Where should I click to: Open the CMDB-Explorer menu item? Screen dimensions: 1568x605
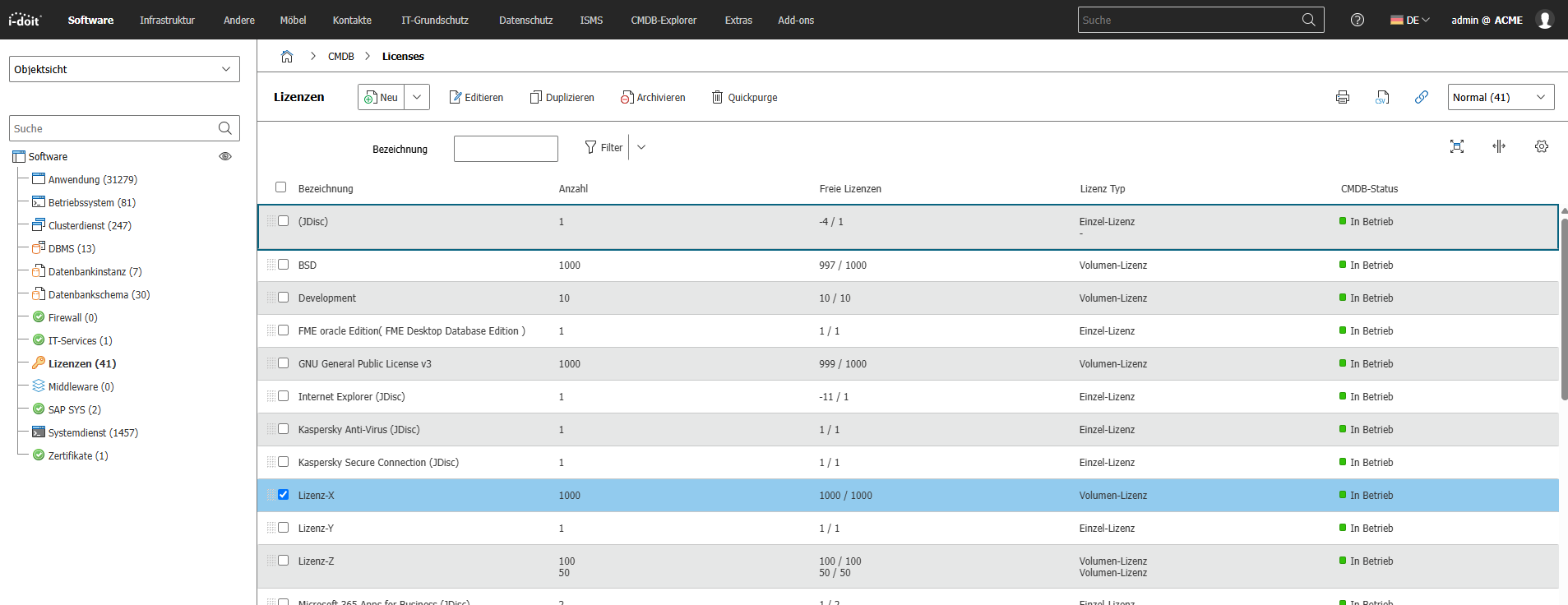click(x=663, y=20)
